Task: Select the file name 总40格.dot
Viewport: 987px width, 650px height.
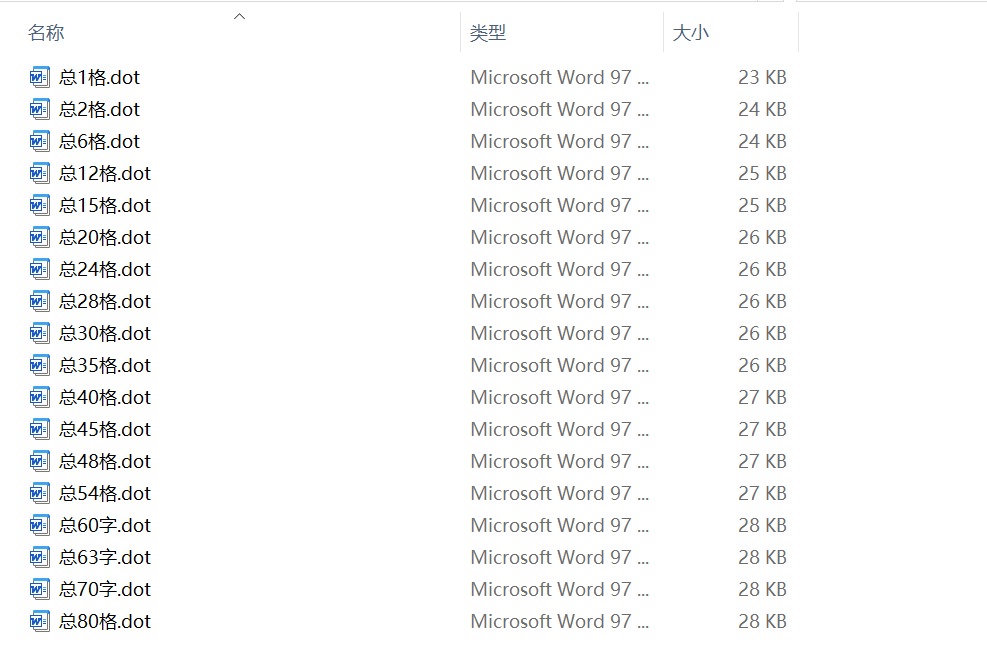Action: [105, 398]
